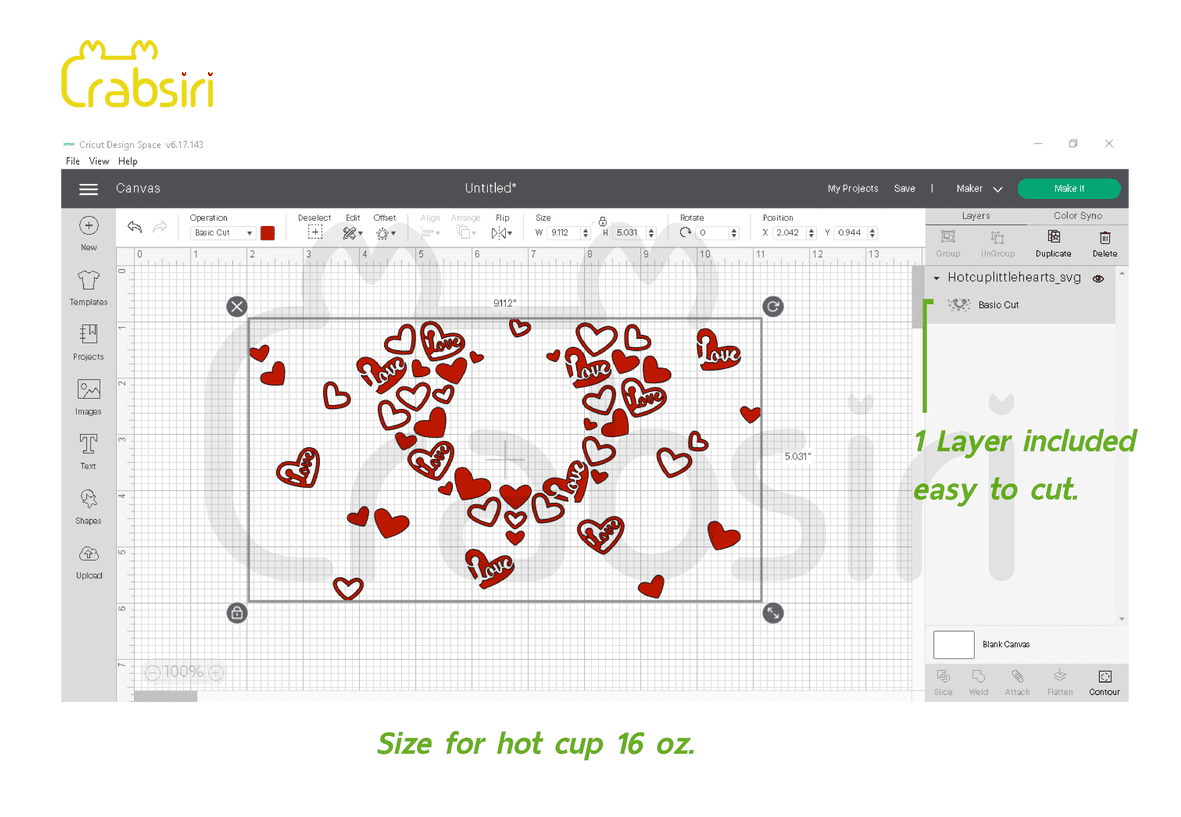
Task: Duplicate the selected layer
Action: coord(1052,242)
